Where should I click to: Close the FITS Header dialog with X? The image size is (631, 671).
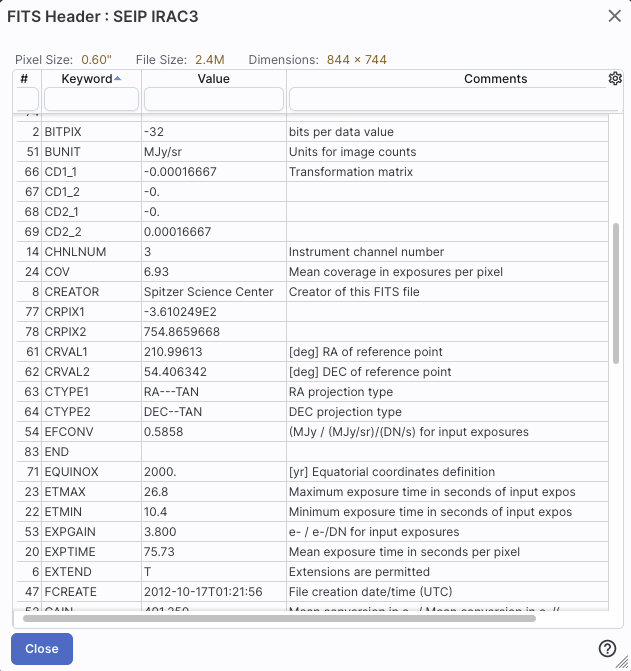tap(614, 15)
